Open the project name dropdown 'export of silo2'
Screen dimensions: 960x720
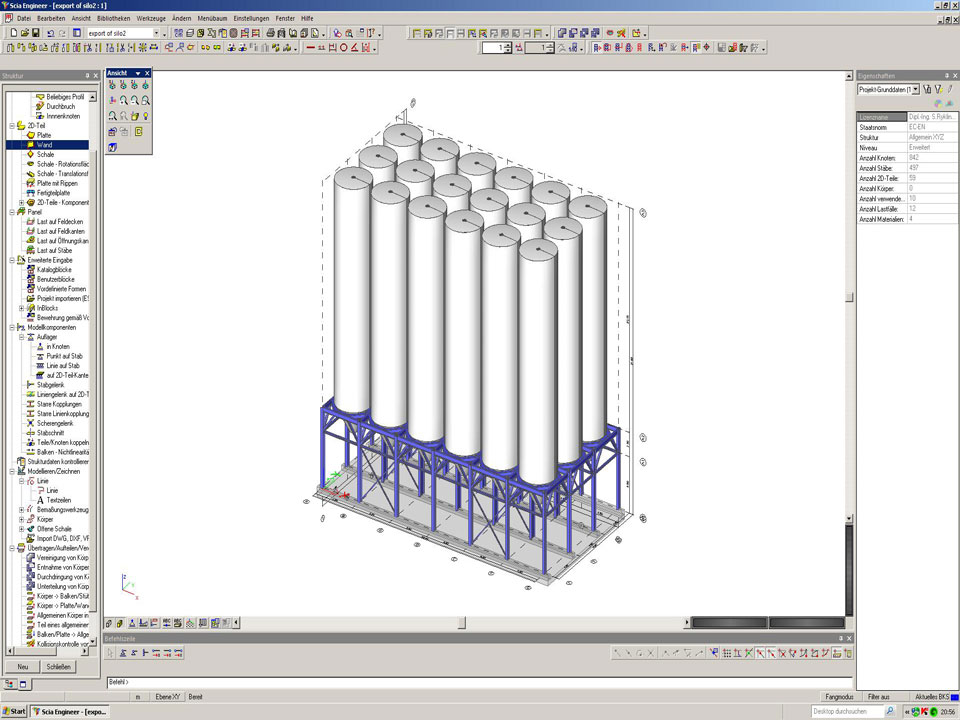click(156, 33)
